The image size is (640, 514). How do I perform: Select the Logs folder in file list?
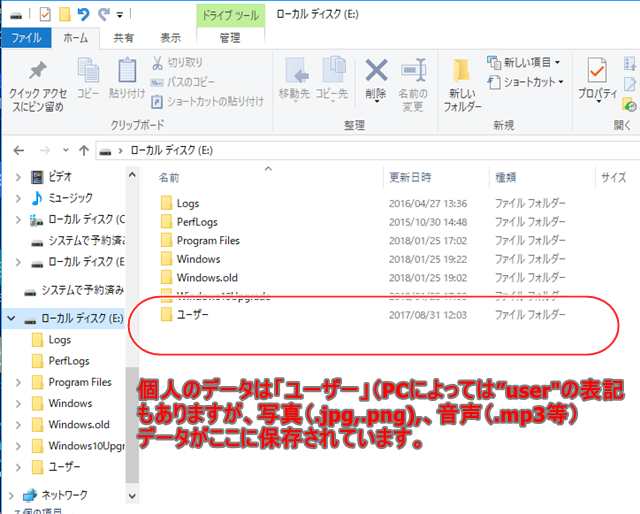[188, 203]
